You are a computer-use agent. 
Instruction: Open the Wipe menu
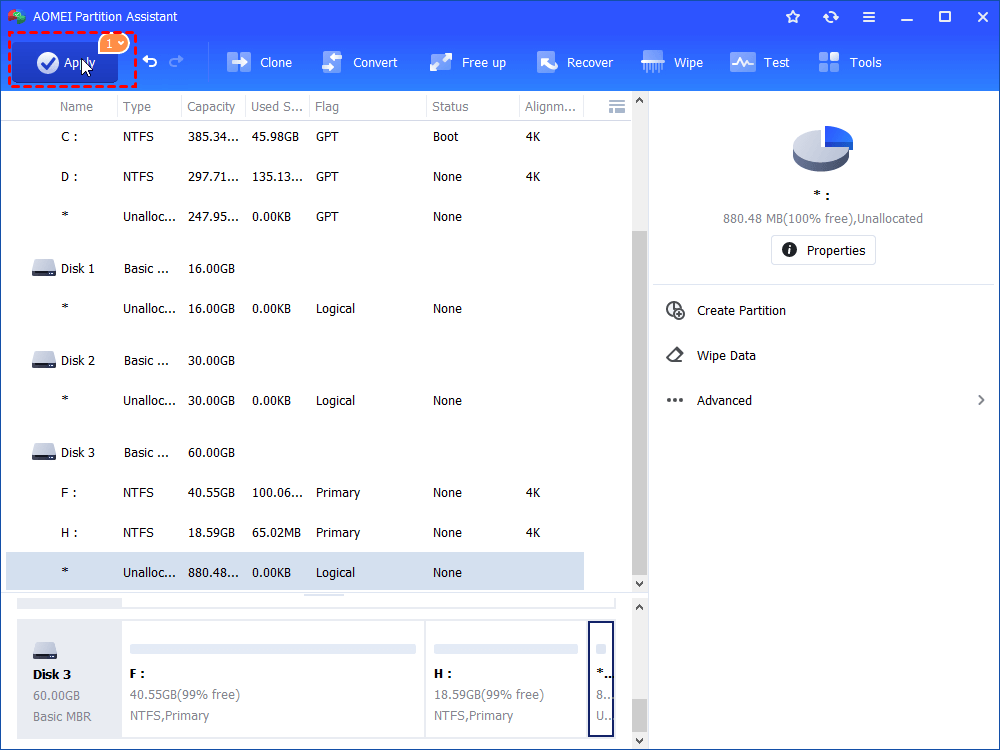[x=672, y=62]
